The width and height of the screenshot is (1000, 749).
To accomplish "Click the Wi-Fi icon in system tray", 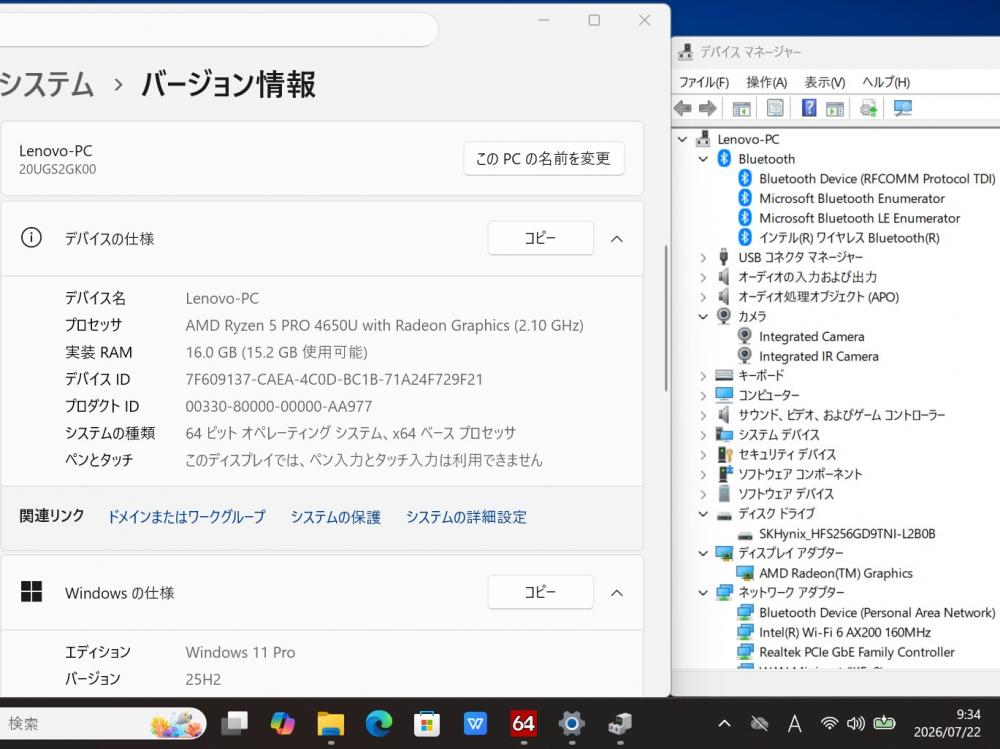I will coord(829,723).
